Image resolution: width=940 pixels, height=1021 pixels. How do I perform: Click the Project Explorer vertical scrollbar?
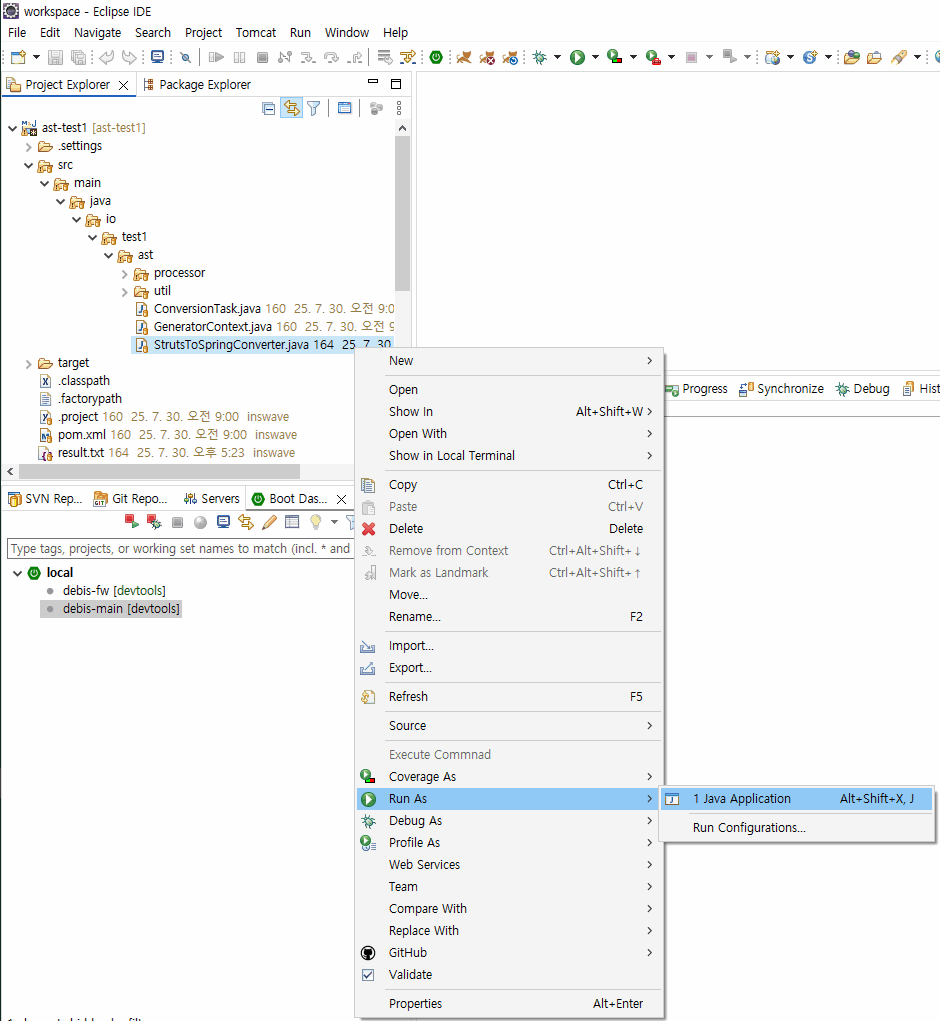coord(402,214)
